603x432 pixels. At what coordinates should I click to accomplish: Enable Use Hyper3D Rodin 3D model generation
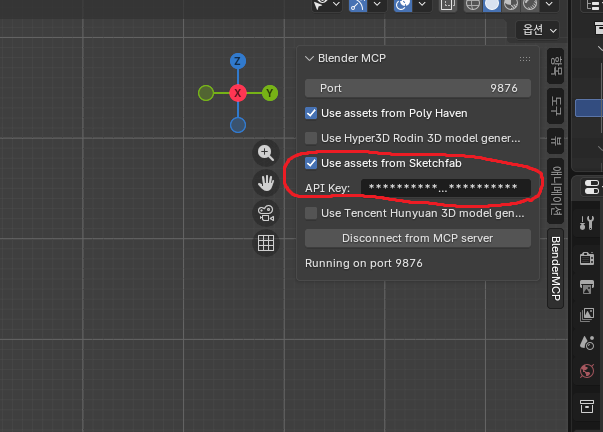coord(311,138)
